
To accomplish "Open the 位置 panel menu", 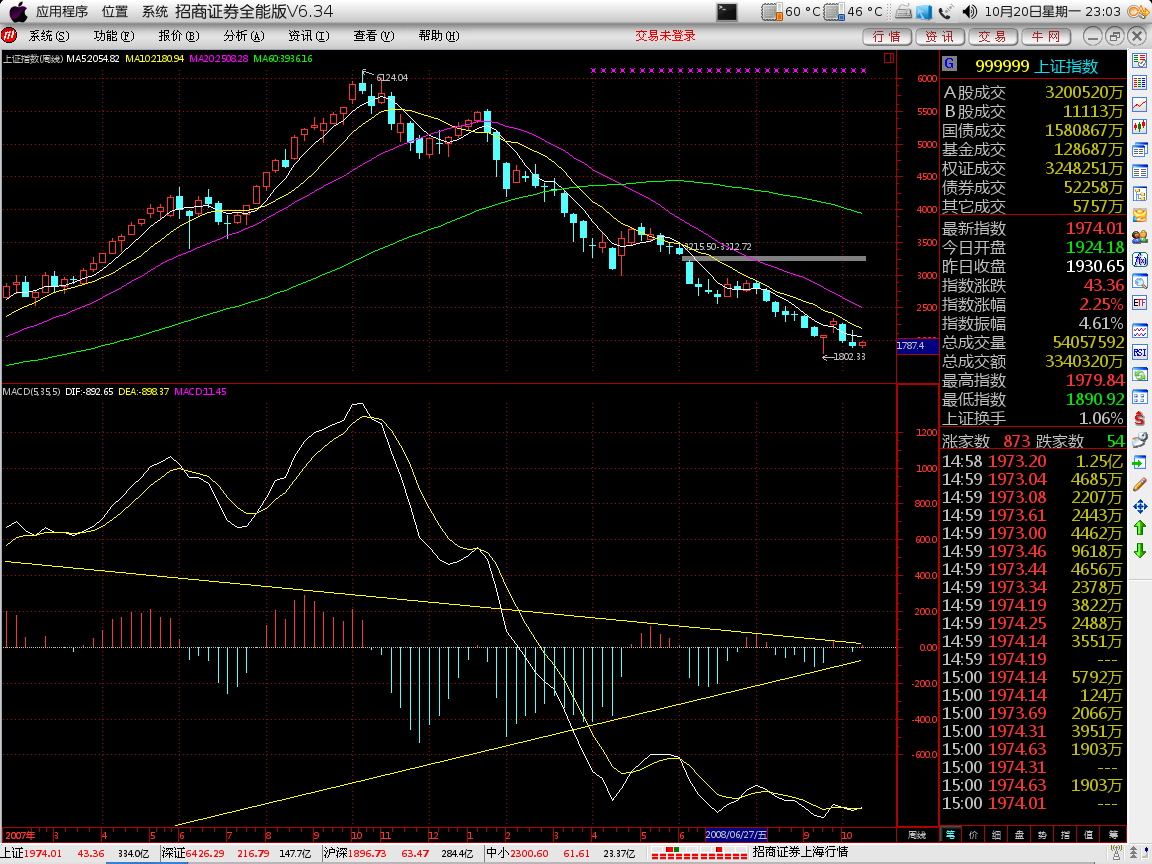I will pyautogui.click(x=114, y=12).
